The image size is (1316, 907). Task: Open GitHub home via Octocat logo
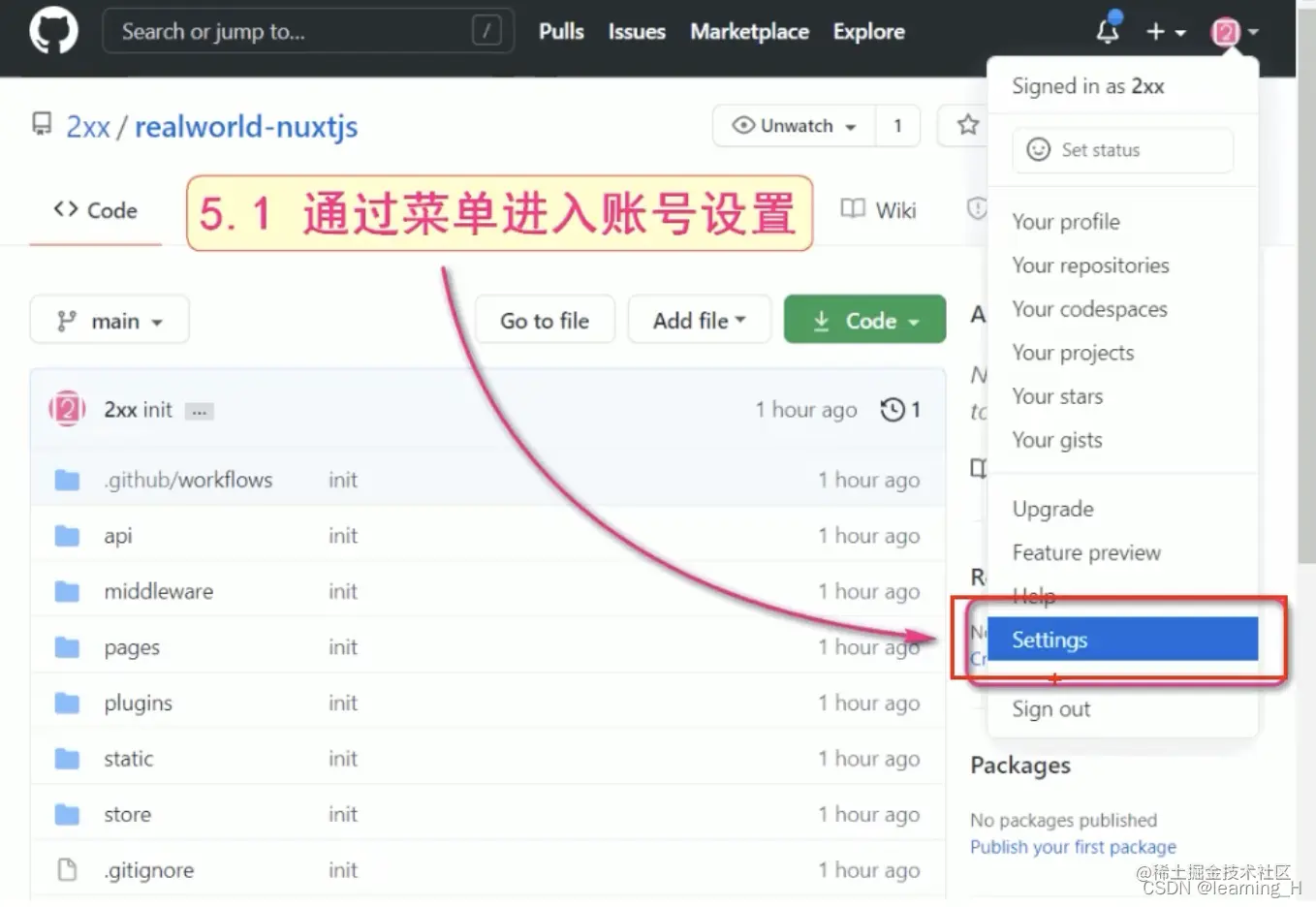53,31
